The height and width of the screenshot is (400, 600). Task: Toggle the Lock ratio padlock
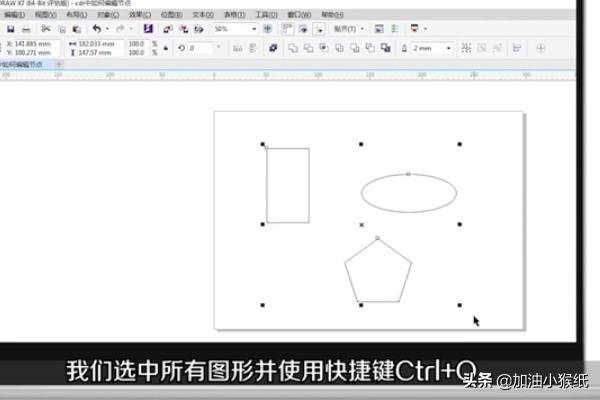point(166,48)
